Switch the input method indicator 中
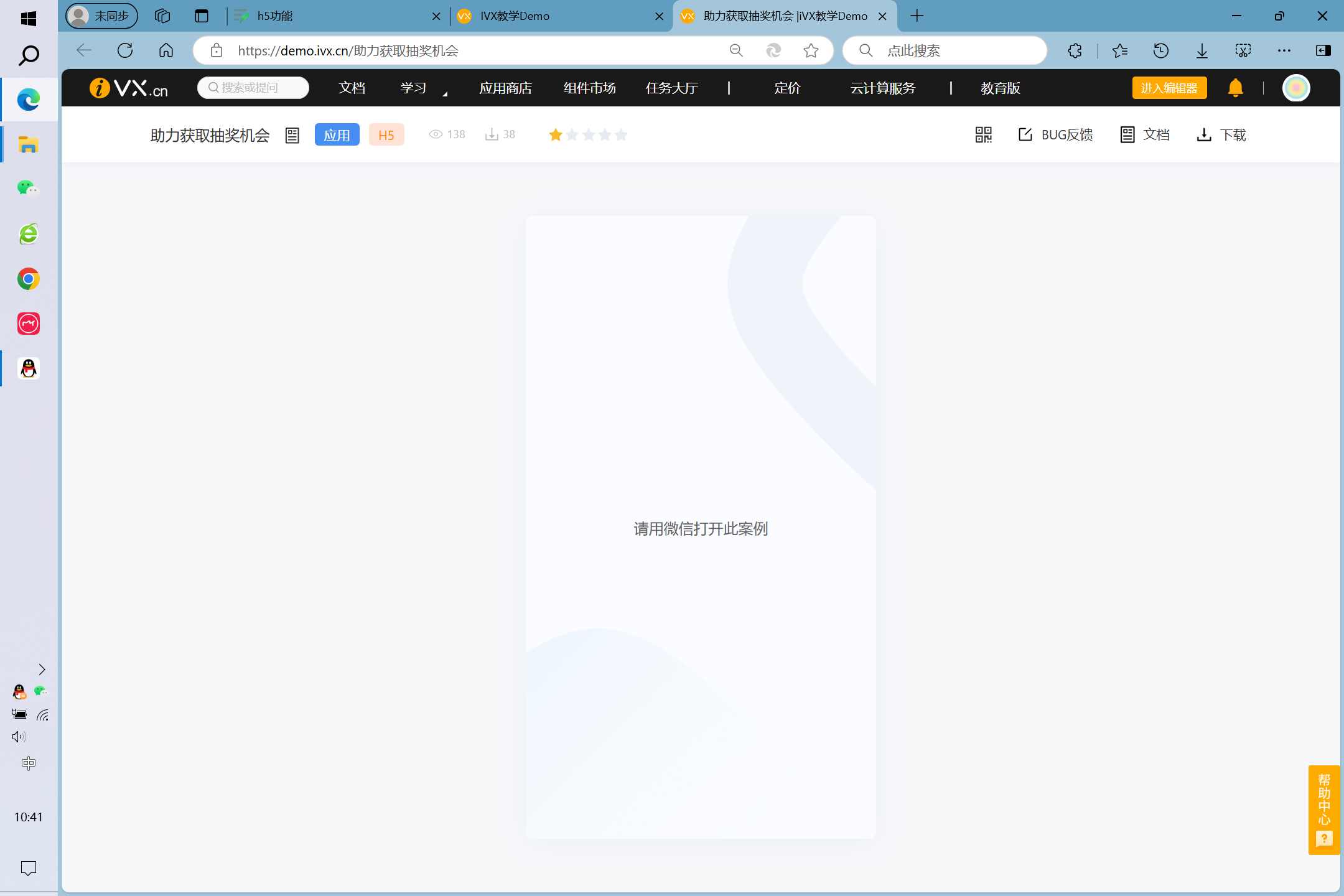1344x896 pixels. pos(29,763)
